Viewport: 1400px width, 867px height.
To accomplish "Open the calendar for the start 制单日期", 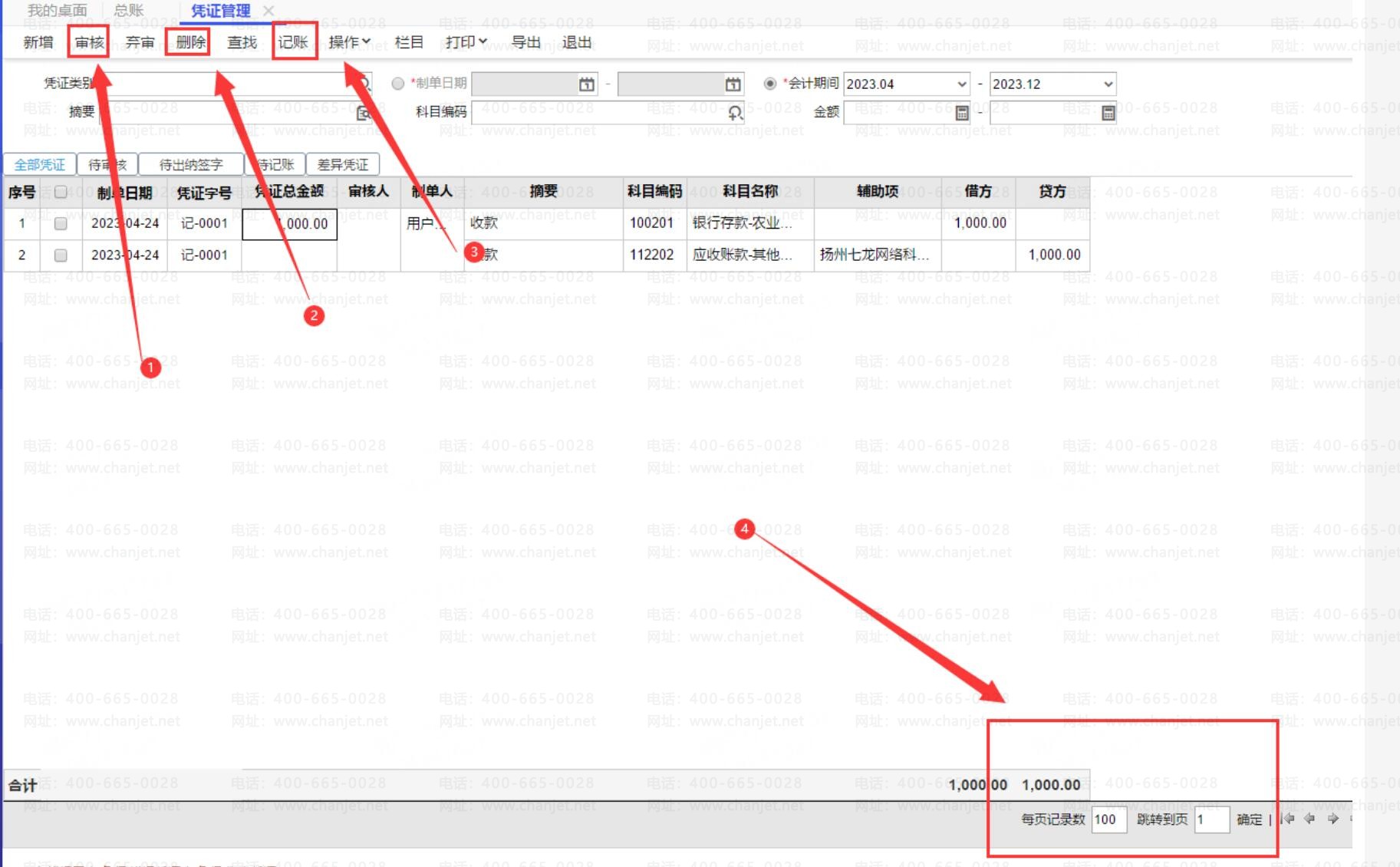I will (x=586, y=84).
